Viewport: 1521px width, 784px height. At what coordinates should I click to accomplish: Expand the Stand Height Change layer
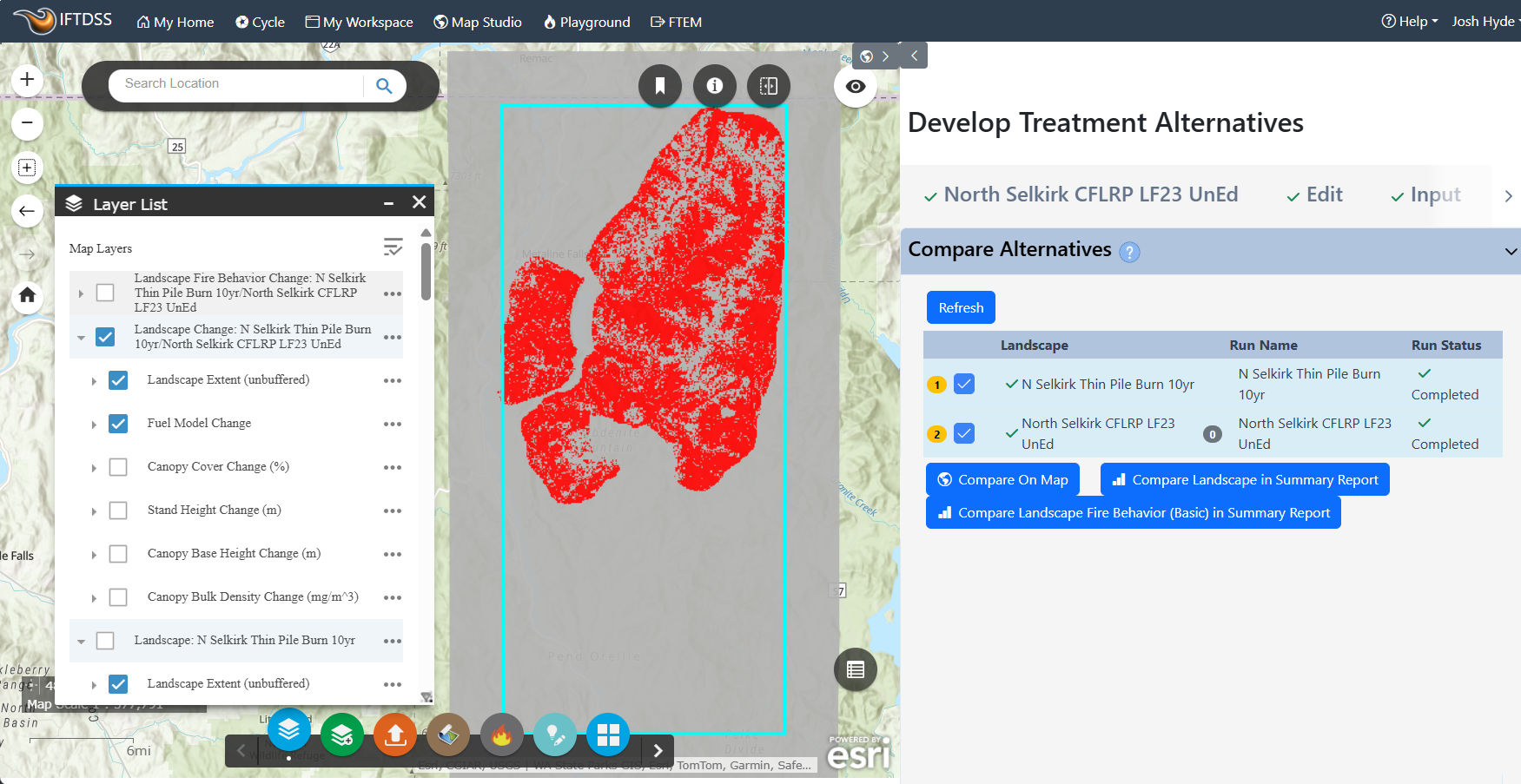tap(94, 511)
